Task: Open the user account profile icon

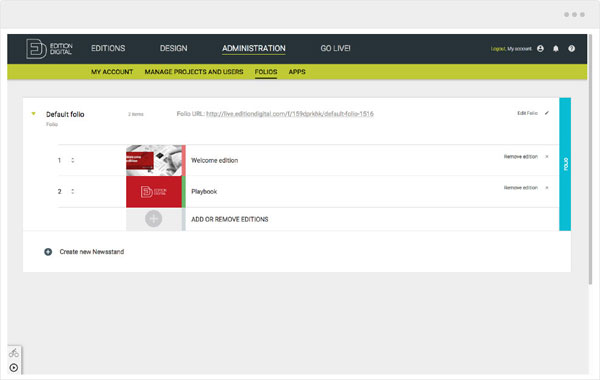Action: coord(540,49)
